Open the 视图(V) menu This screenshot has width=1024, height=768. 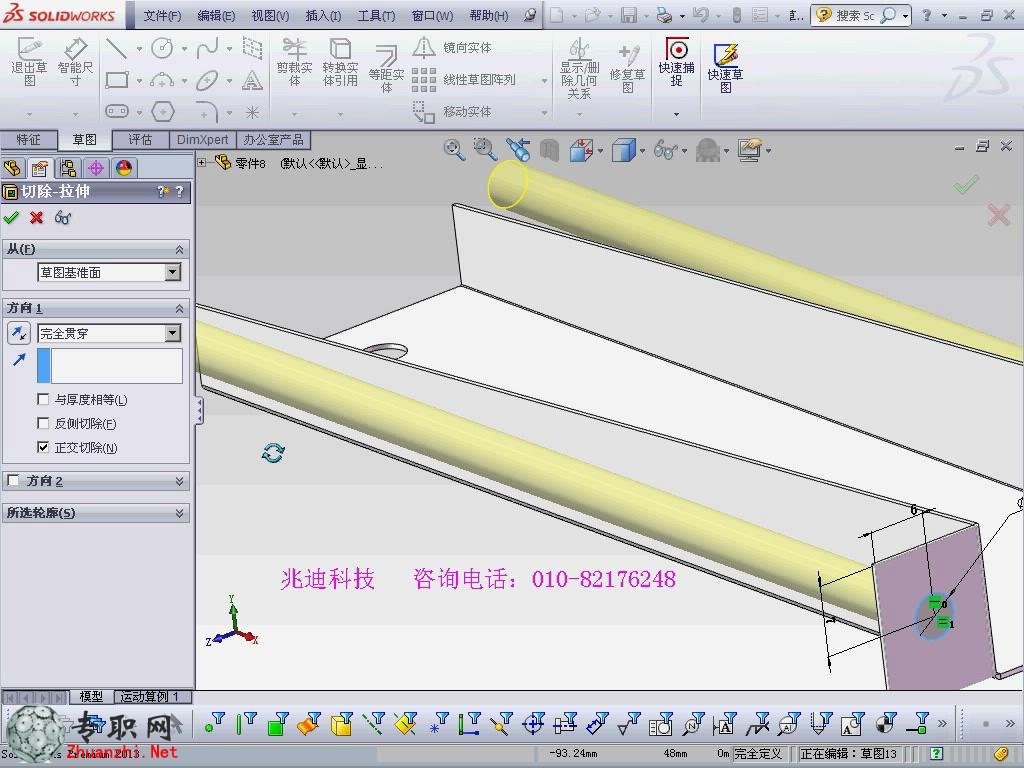pos(270,15)
